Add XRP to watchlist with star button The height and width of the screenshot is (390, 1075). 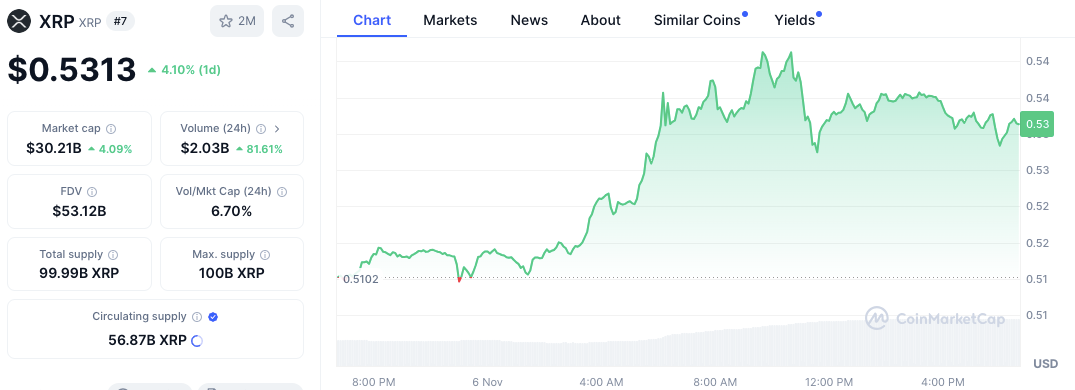(237, 21)
